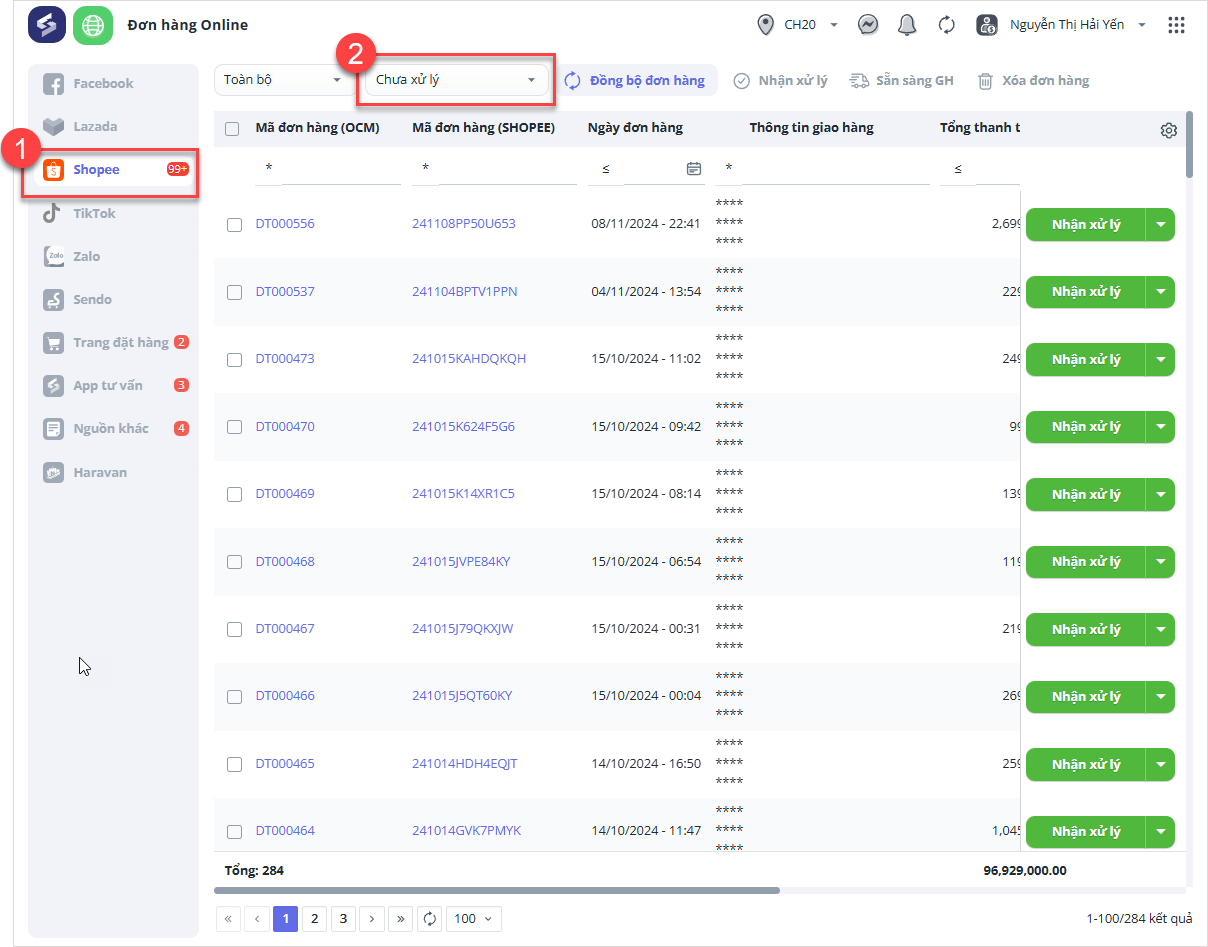Open the Toàn bộ filter dropdown
This screenshot has height=947, width=1208.
283,80
